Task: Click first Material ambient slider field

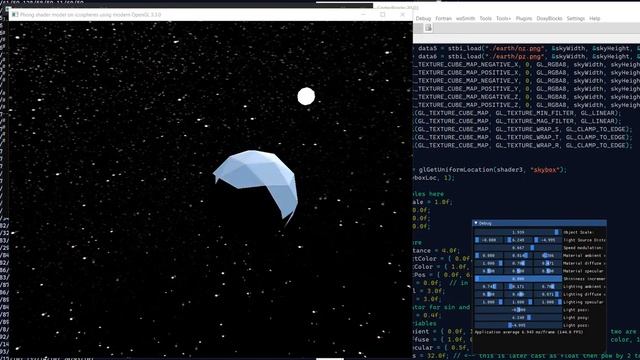Action: (489, 256)
